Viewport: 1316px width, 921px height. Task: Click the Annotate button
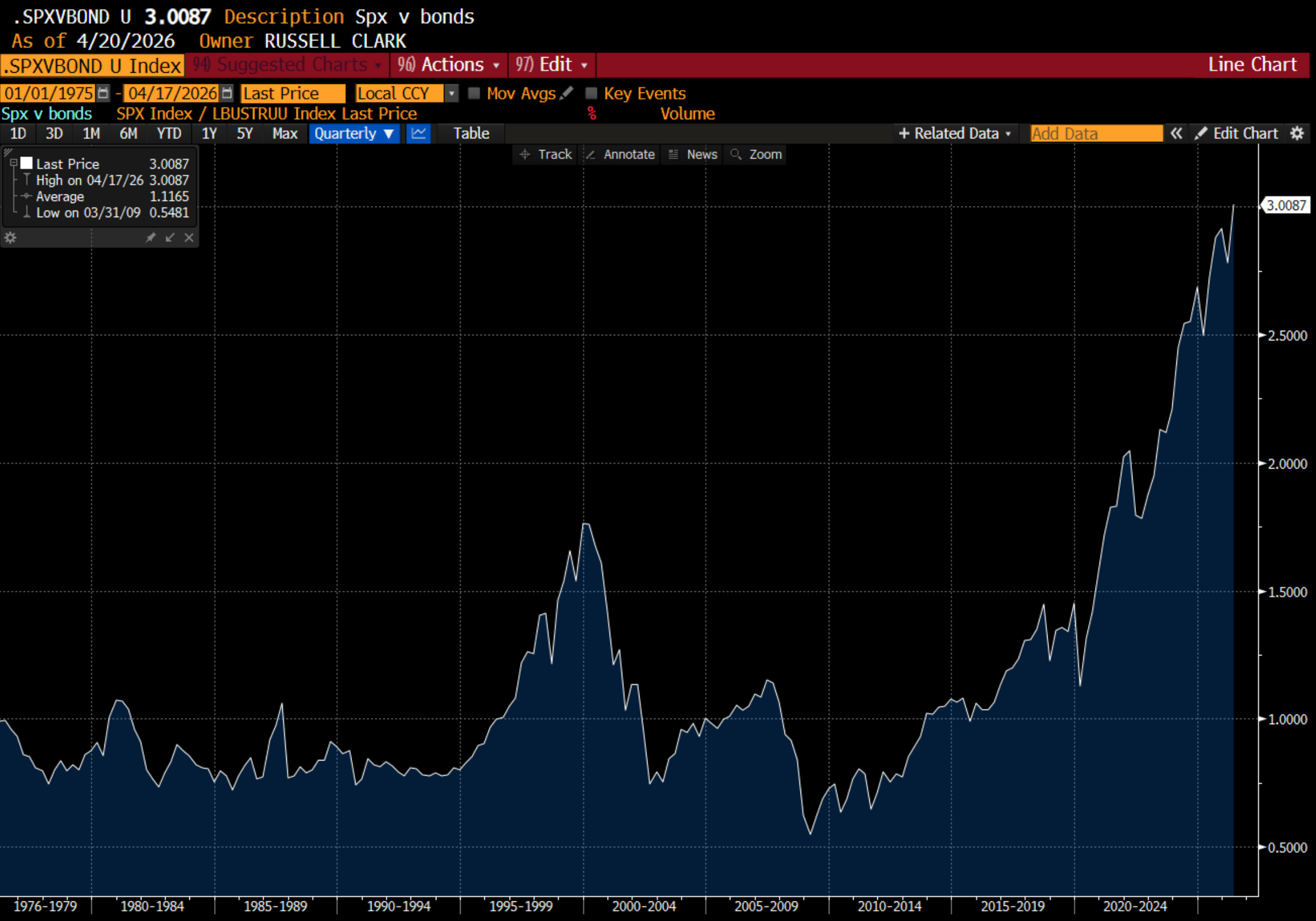620,154
